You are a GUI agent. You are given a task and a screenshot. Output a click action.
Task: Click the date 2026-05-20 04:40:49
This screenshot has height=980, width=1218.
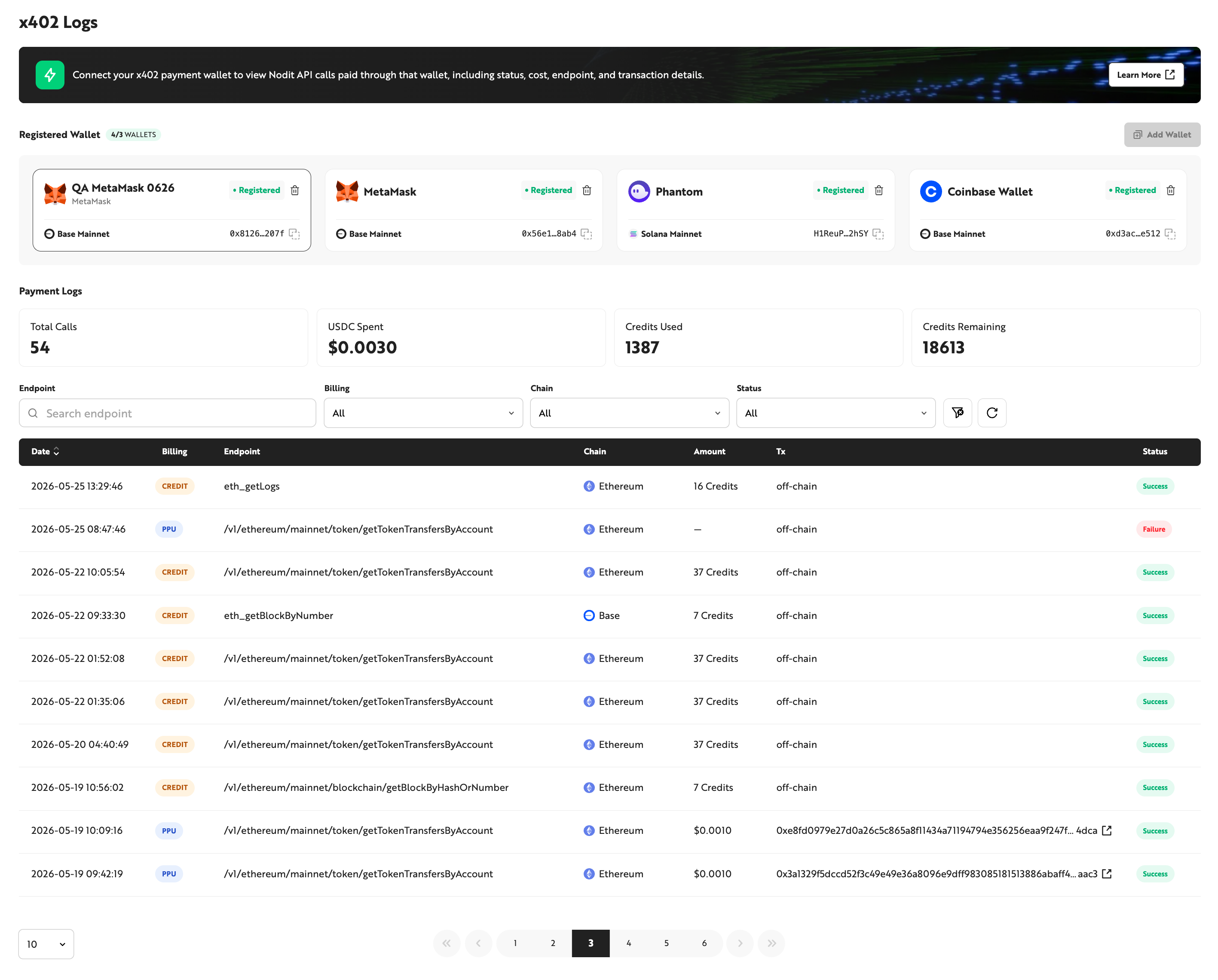pyautogui.click(x=80, y=744)
